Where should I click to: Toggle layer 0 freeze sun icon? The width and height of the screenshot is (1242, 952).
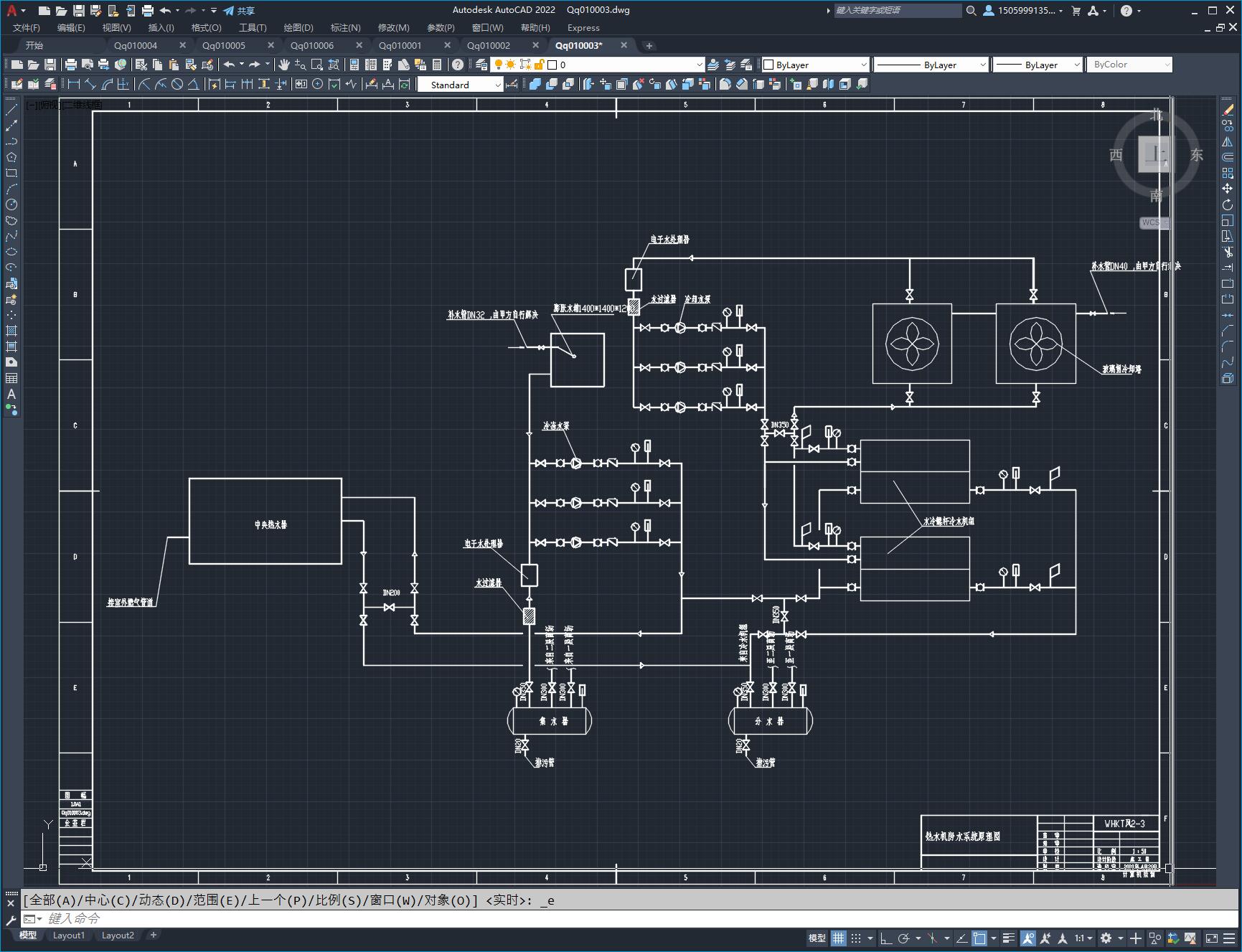click(x=511, y=65)
